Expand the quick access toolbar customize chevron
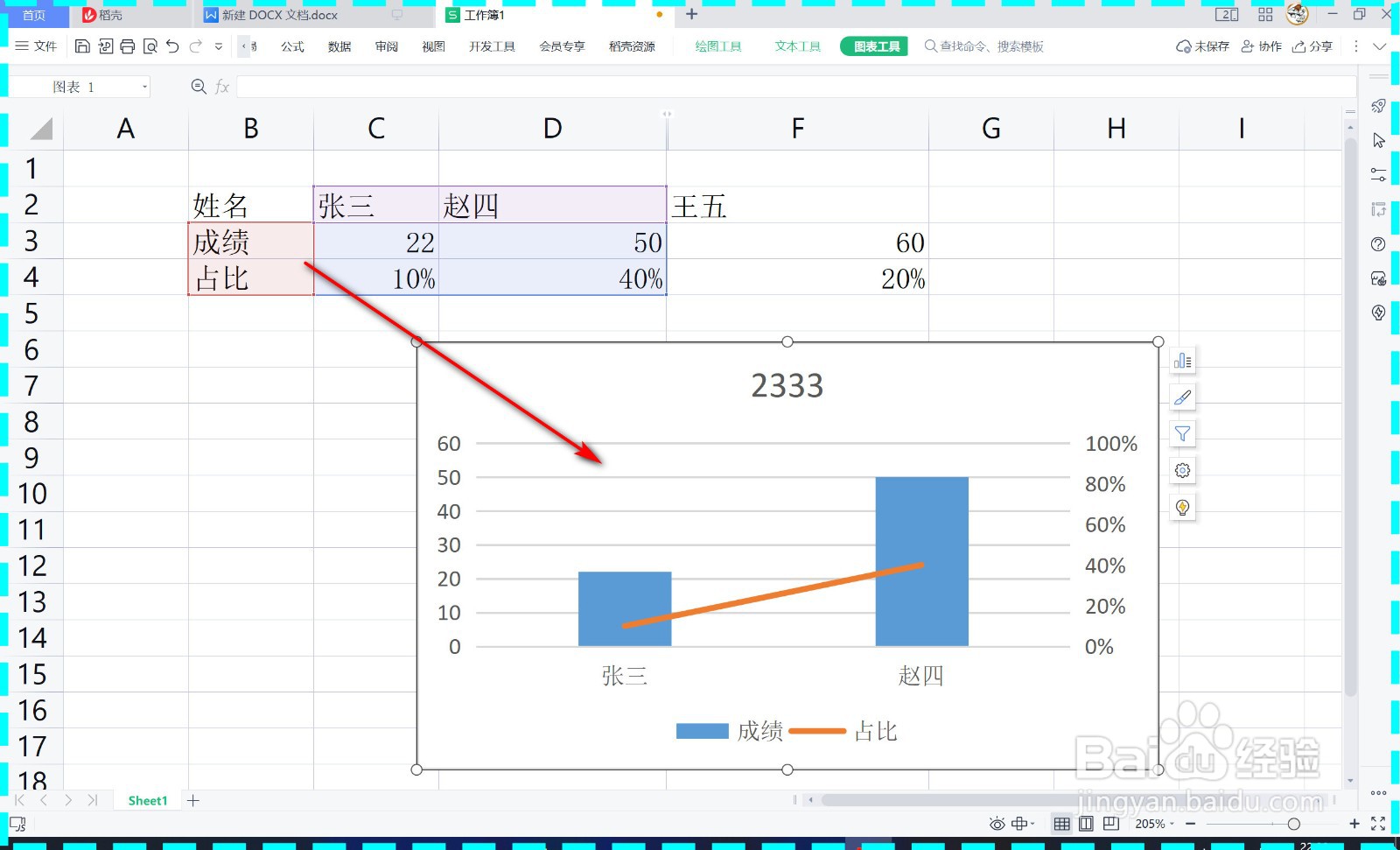This screenshot has width=1400, height=850. coord(219,46)
